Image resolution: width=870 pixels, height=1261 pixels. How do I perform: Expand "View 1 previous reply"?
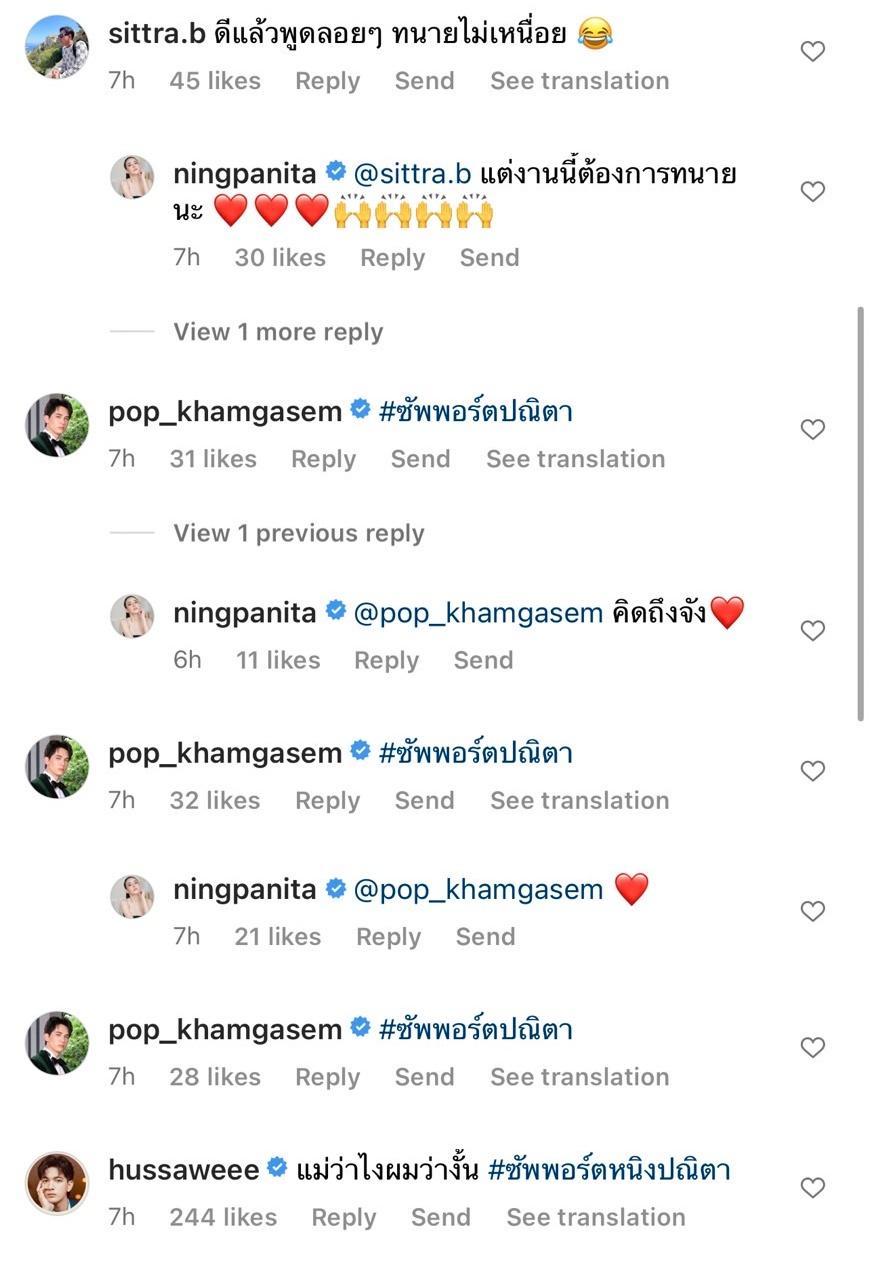(x=298, y=533)
